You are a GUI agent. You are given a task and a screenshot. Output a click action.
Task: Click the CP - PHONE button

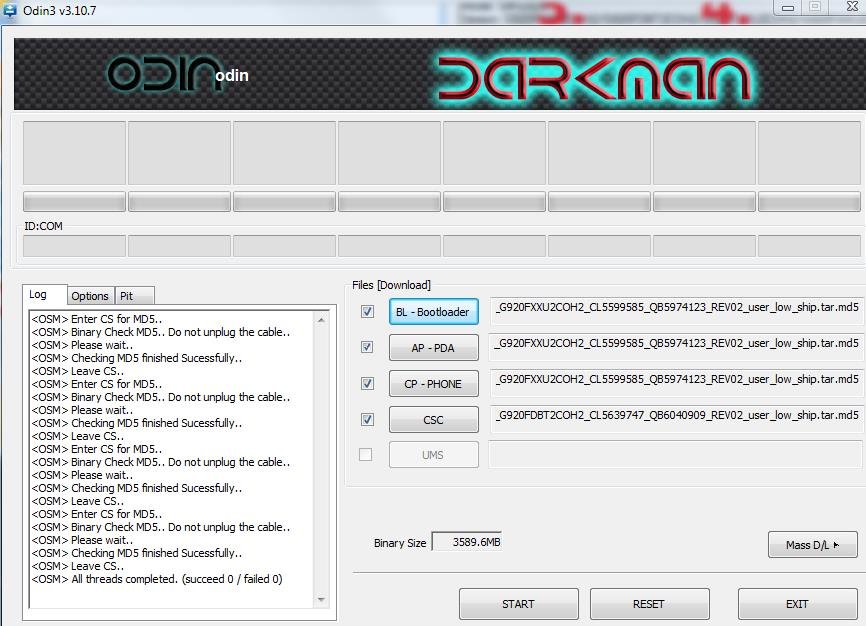pyautogui.click(x=434, y=383)
